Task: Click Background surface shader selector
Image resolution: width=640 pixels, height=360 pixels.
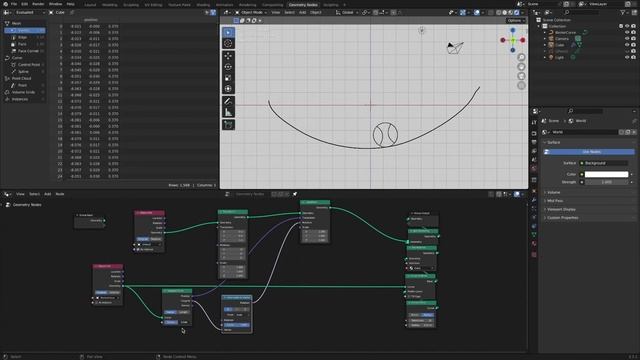Action: 606,163
